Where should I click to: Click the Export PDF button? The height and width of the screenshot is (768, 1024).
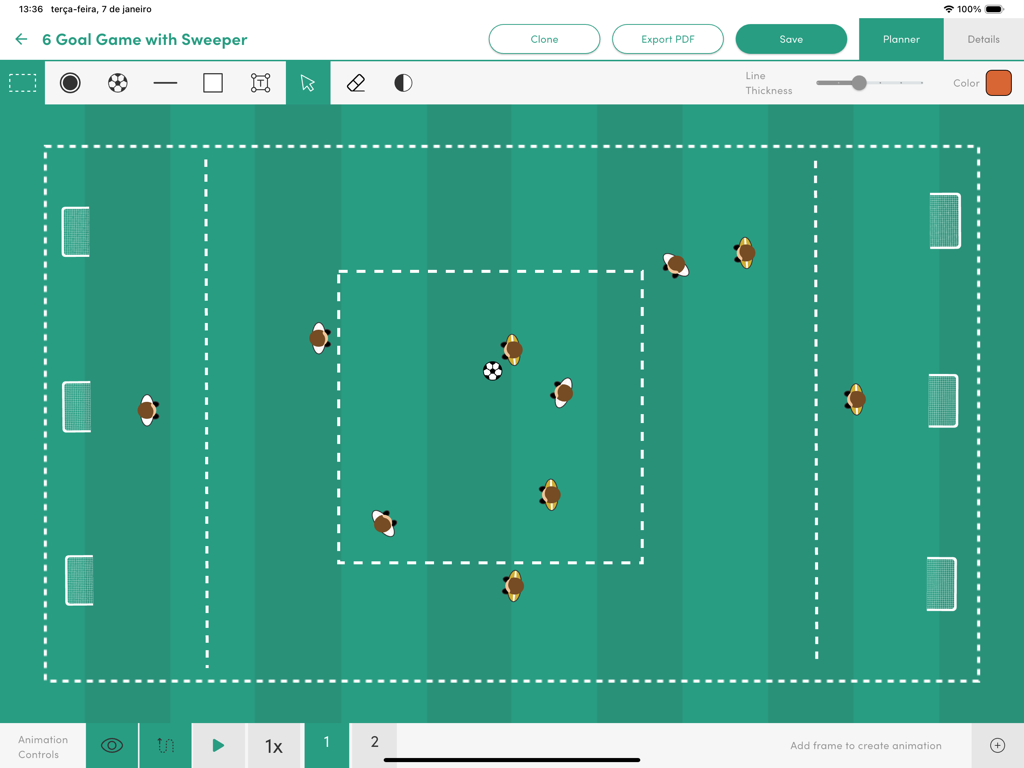click(x=667, y=39)
